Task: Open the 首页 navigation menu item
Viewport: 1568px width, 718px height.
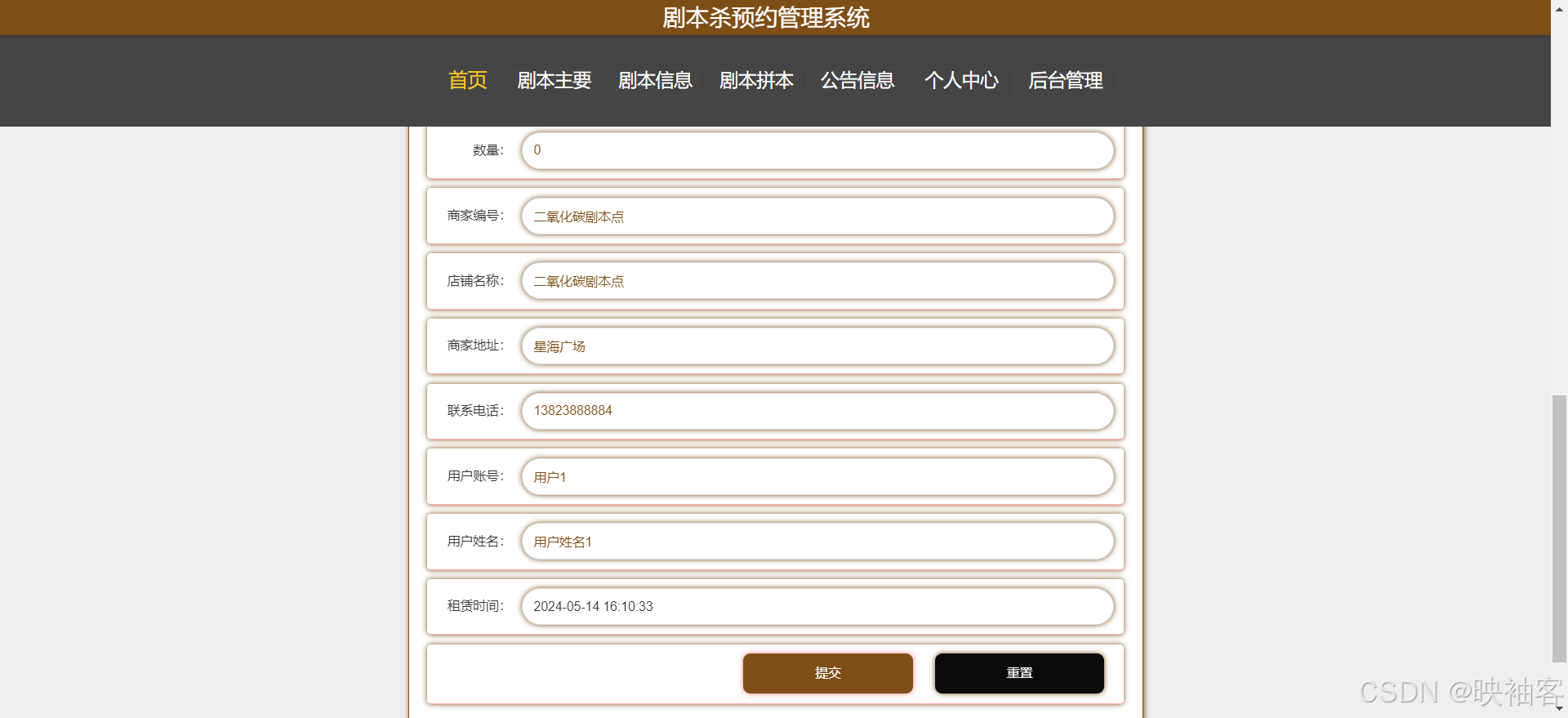Action: pos(467,80)
